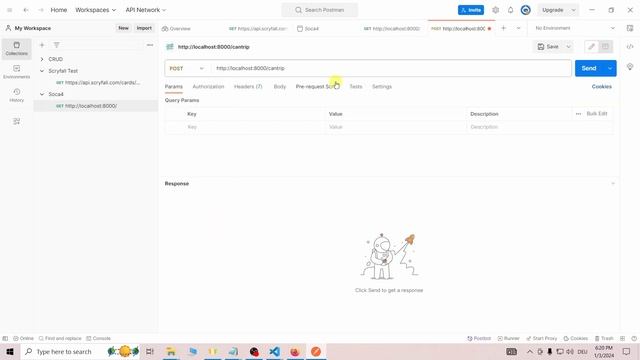Open the POST method dropdown
Viewport: 640px width, 360px height.
point(187,68)
